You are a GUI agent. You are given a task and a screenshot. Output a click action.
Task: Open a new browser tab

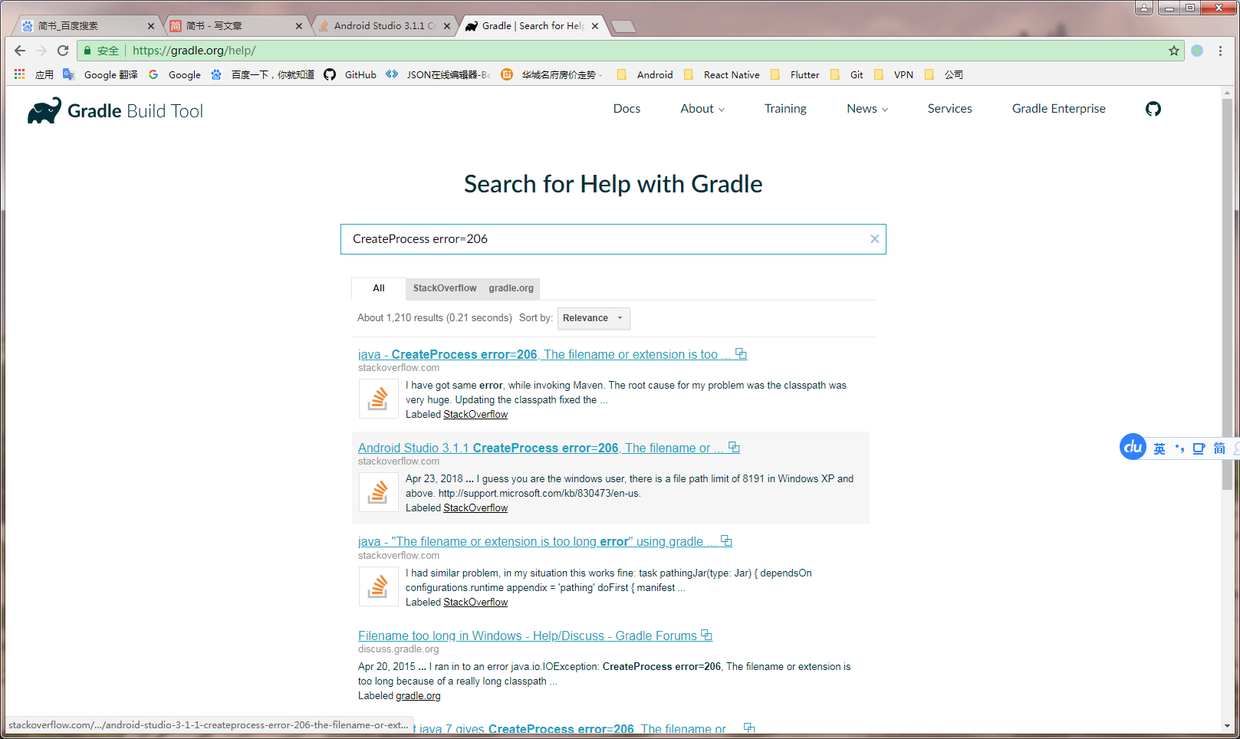623,27
